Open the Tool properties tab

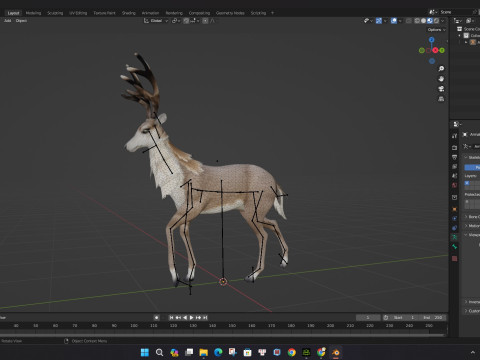454,136
